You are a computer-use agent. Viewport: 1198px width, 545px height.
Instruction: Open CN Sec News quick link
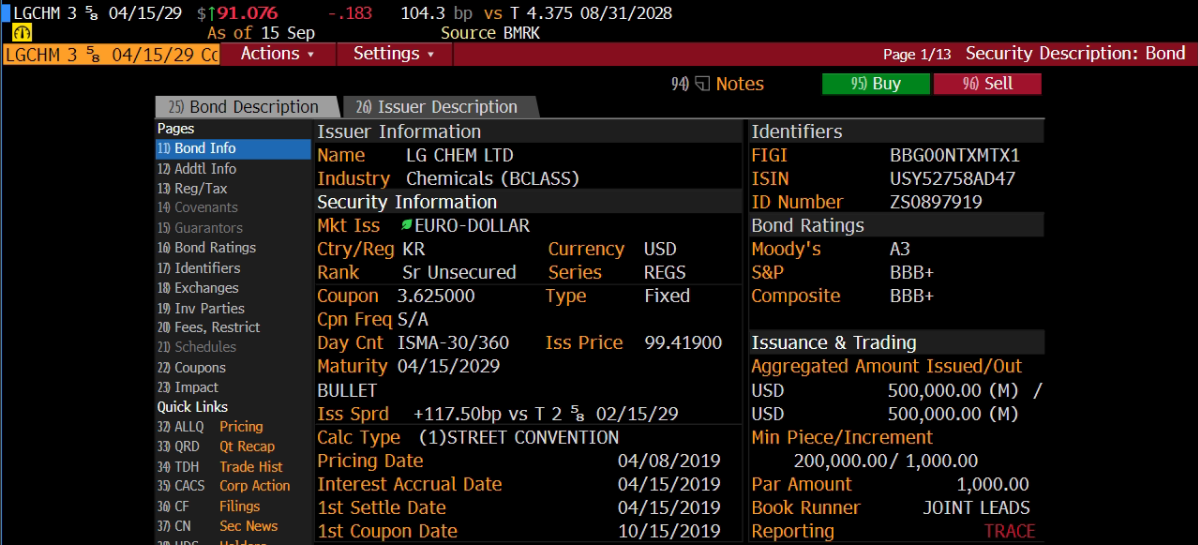[x=218, y=526]
